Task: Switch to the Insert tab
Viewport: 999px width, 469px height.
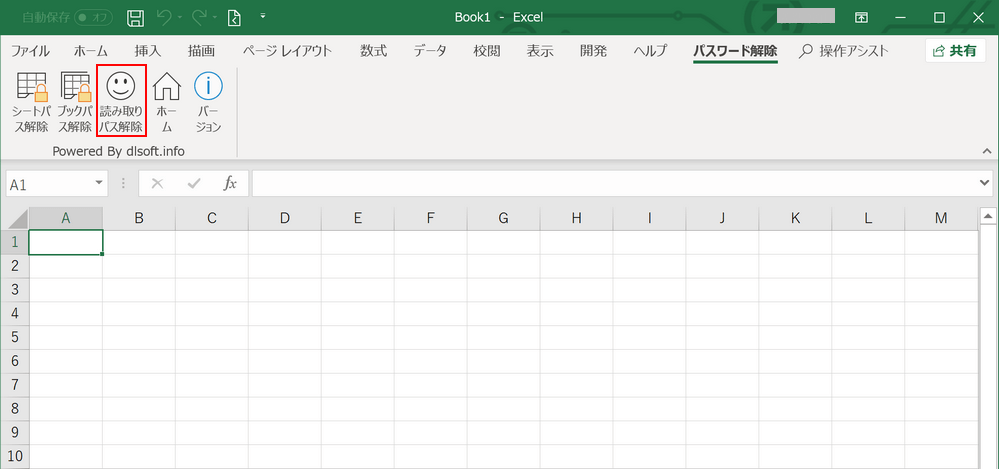Action: (x=147, y=51)
